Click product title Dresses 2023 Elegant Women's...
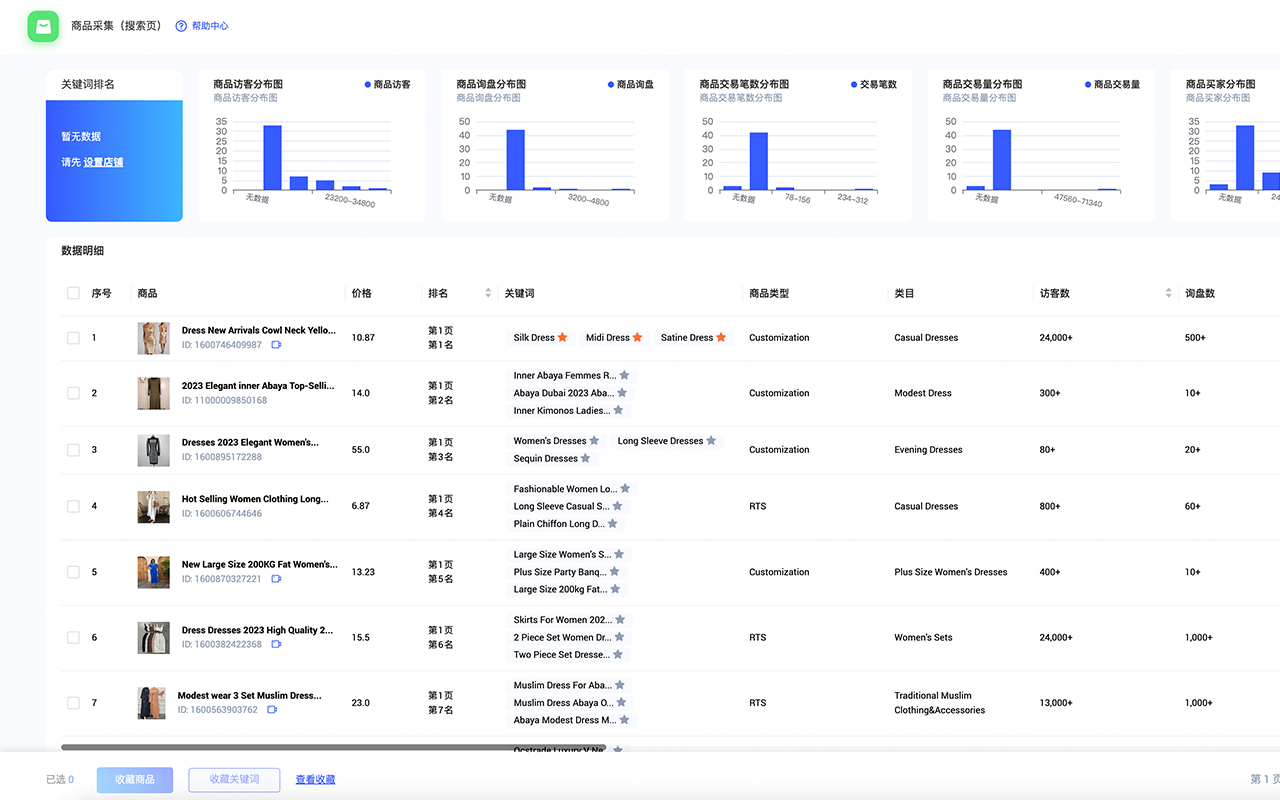Screen dimensions: 1280x800 coord(250,442)
